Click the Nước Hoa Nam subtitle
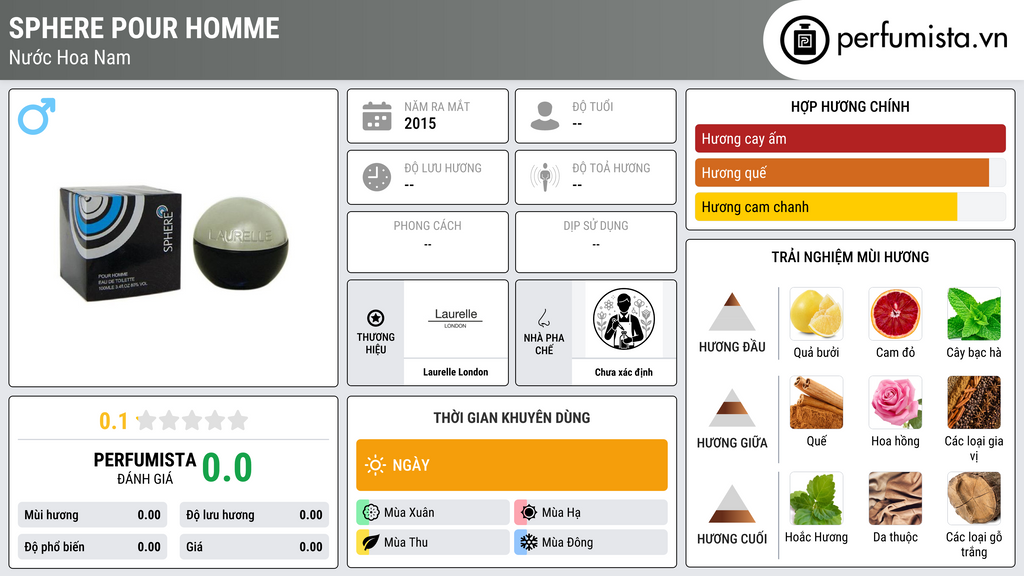This screenshot has width=1024, height=576. coord(70,57)
